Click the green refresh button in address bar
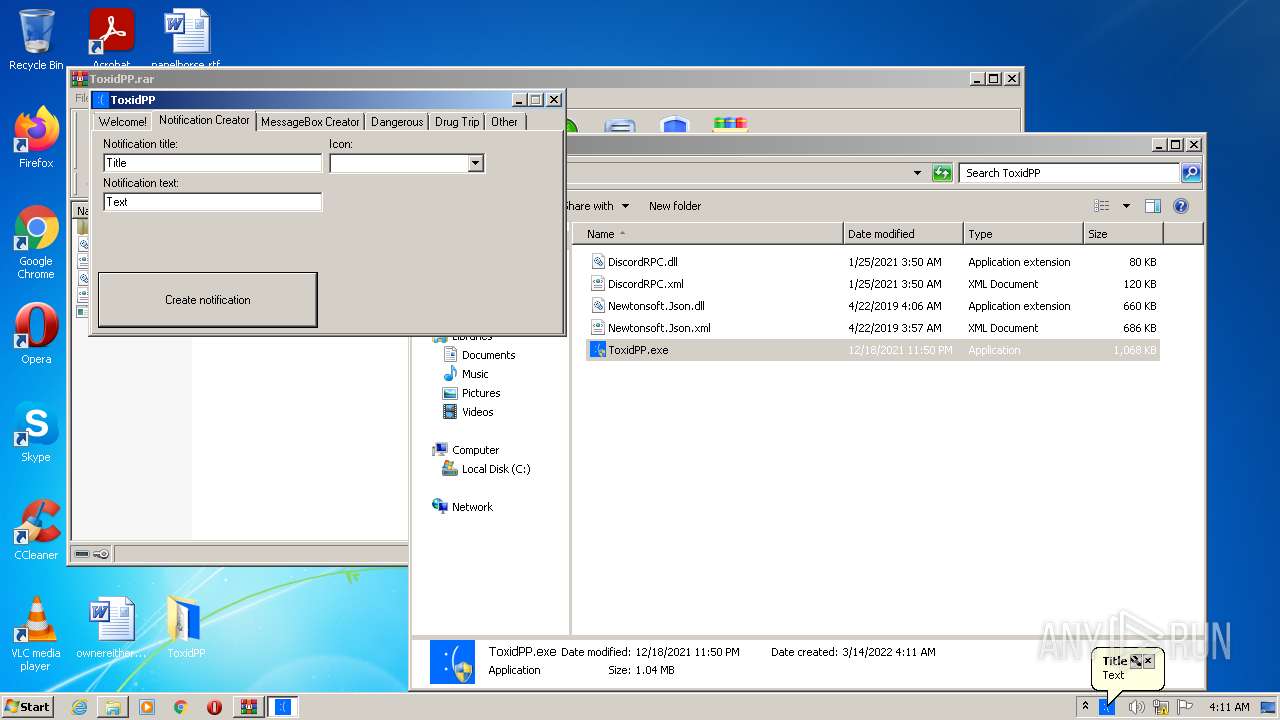The width and height of the screenshot is (1280, 720). coord(941,173)
